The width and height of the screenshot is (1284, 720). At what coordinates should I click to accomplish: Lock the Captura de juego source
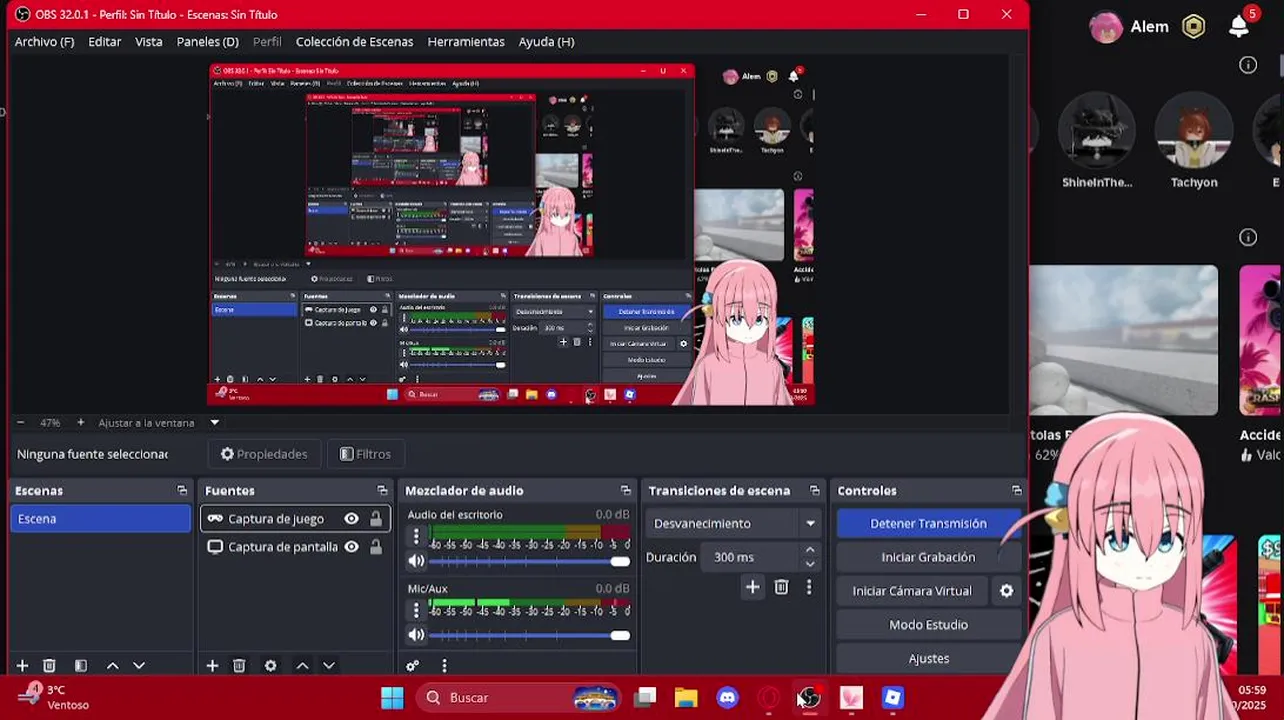376,519
